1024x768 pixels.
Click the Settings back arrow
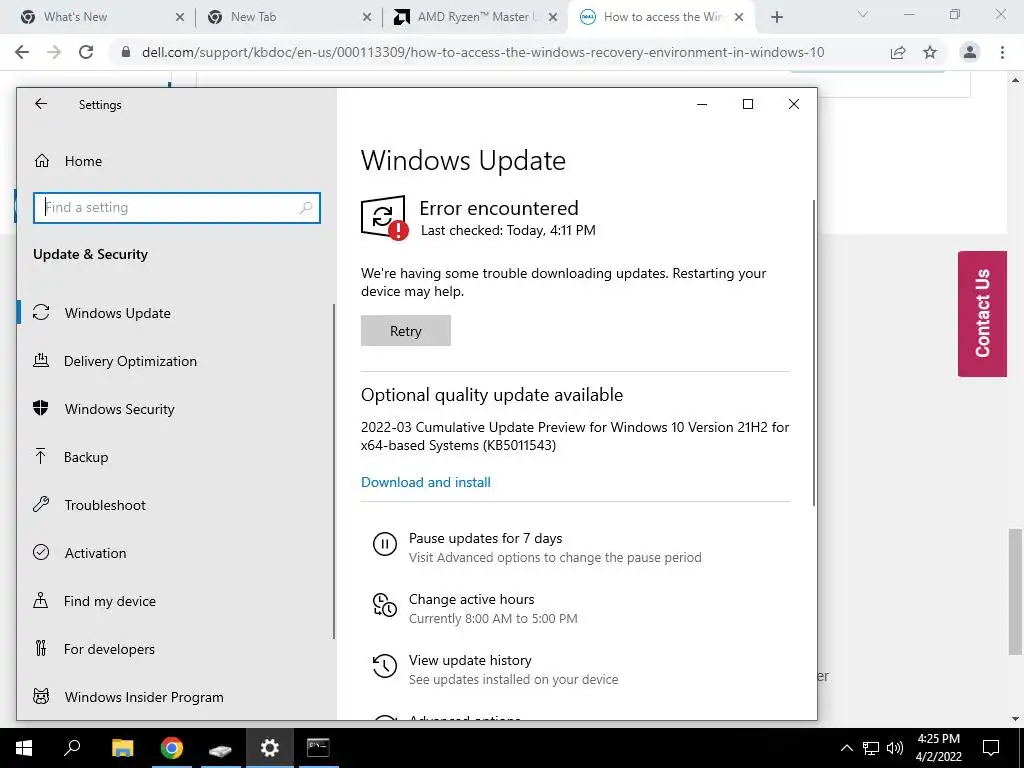41,104
